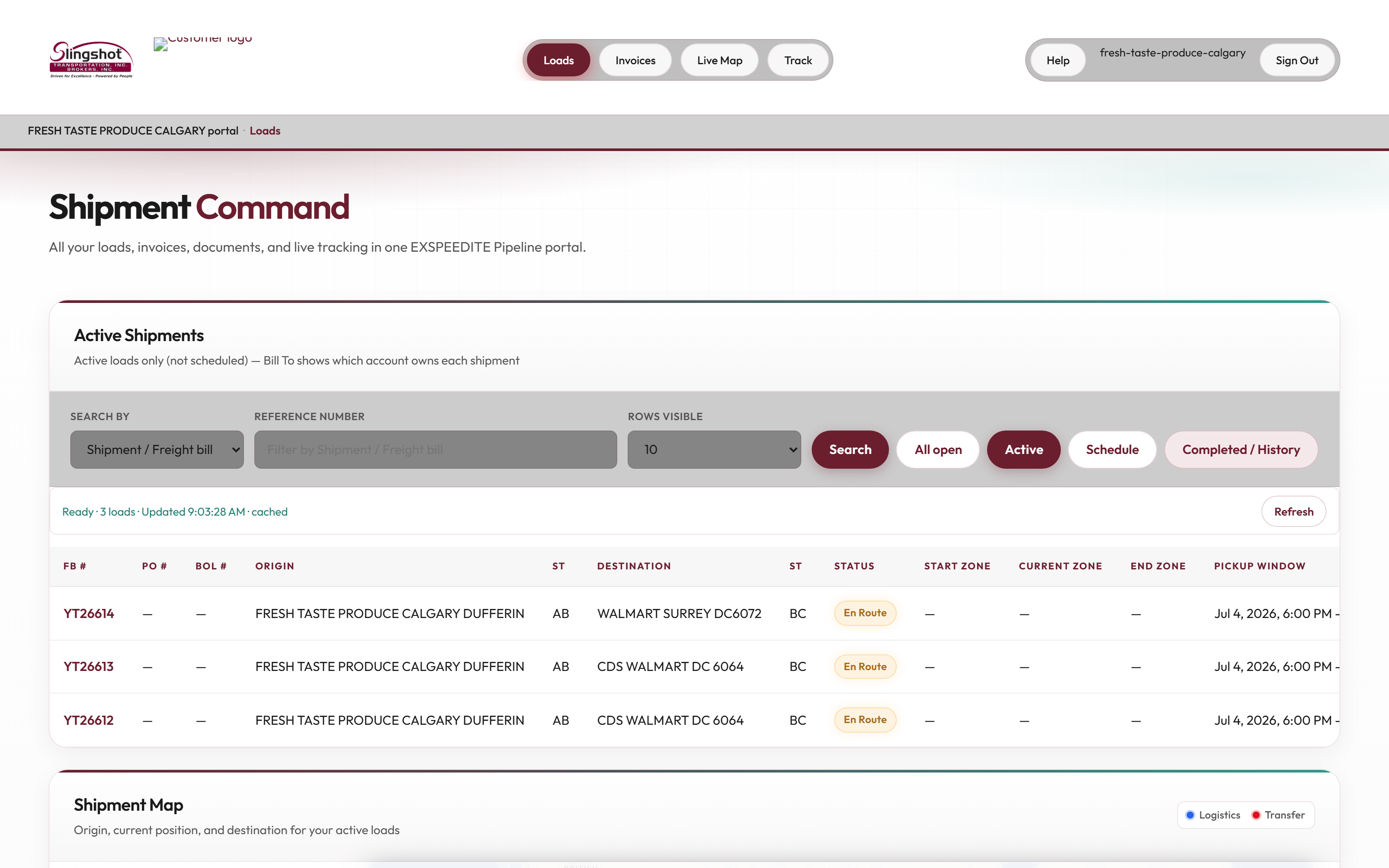Click the Slingshot Transportation logo
The width and height of the screenshot is (1389, 868).
pyautogui.click(x=91, y=60)
